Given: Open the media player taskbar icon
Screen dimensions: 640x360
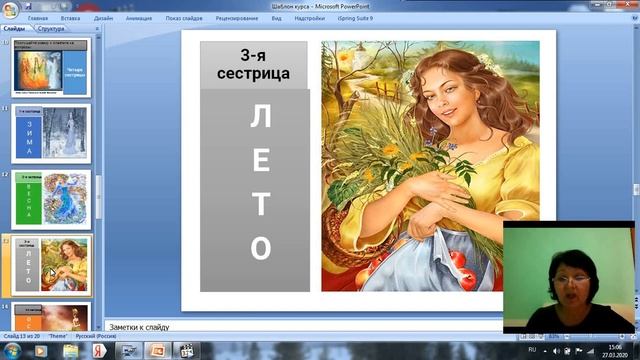Looking at the screenshot, I should pyautogui.click(x=40, y=351).
